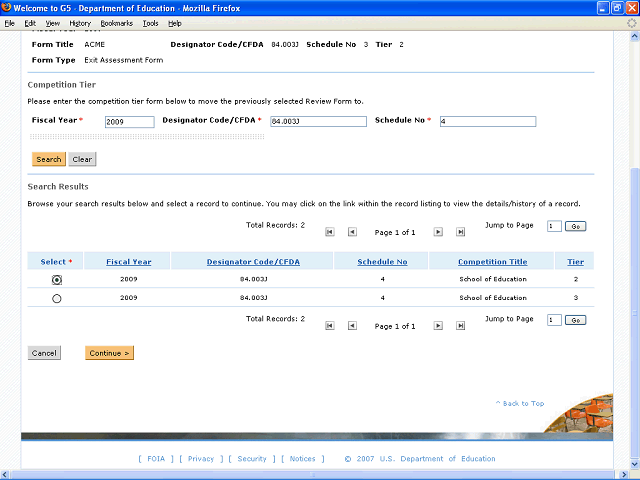Open the Help menu
Screen dimensions: 640x480
click(175, 23)
